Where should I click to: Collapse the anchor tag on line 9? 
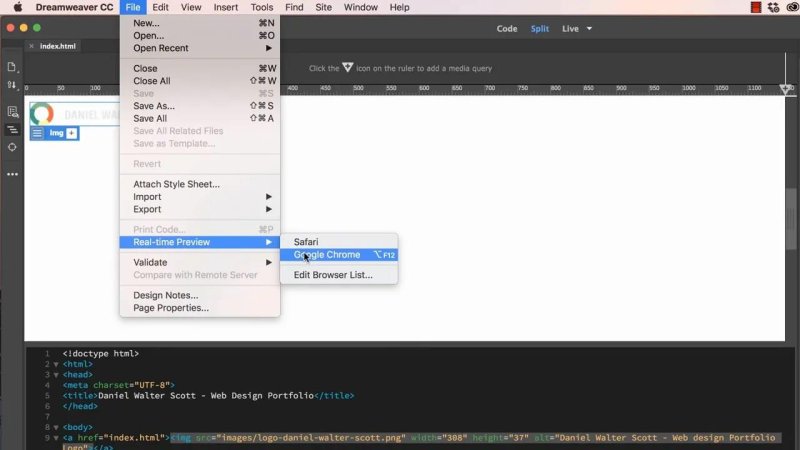click(x=56, y=438)
